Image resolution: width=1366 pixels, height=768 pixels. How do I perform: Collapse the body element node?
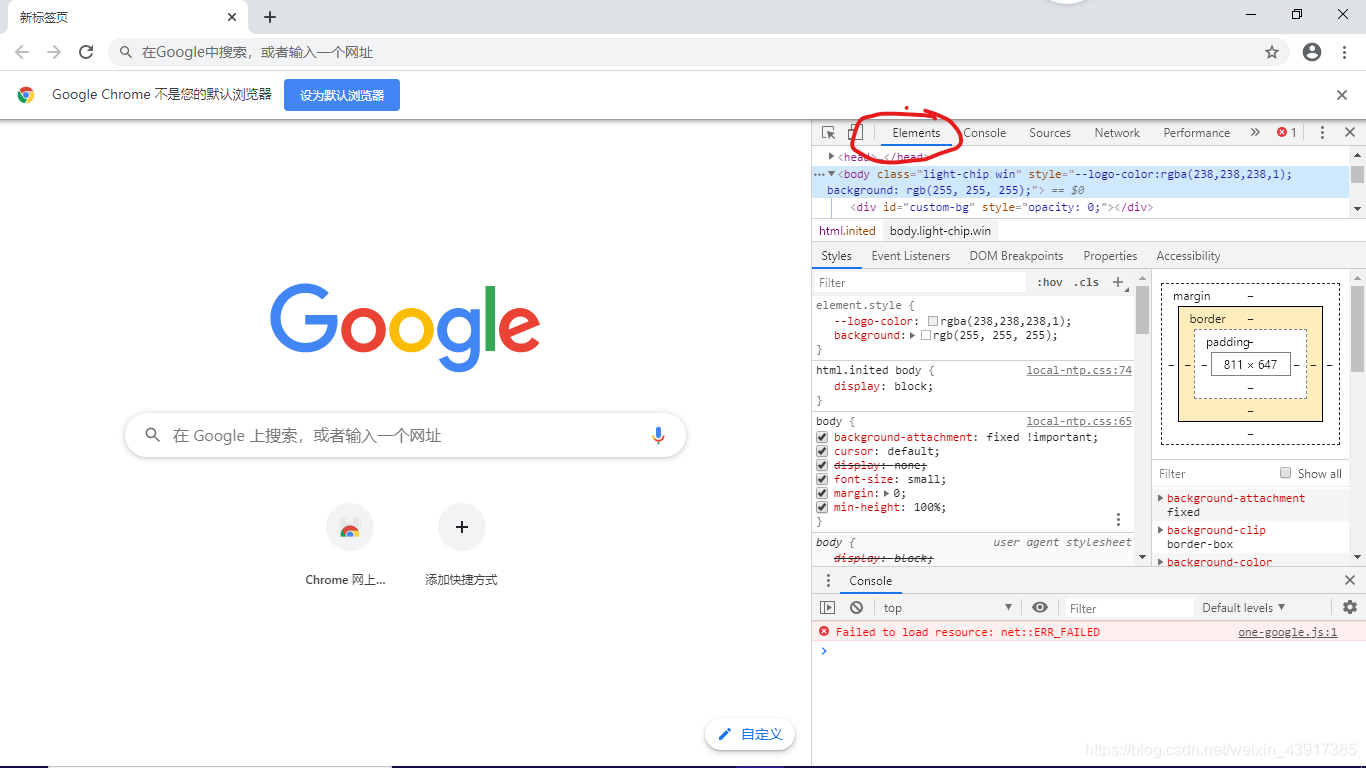pos(831,174)
